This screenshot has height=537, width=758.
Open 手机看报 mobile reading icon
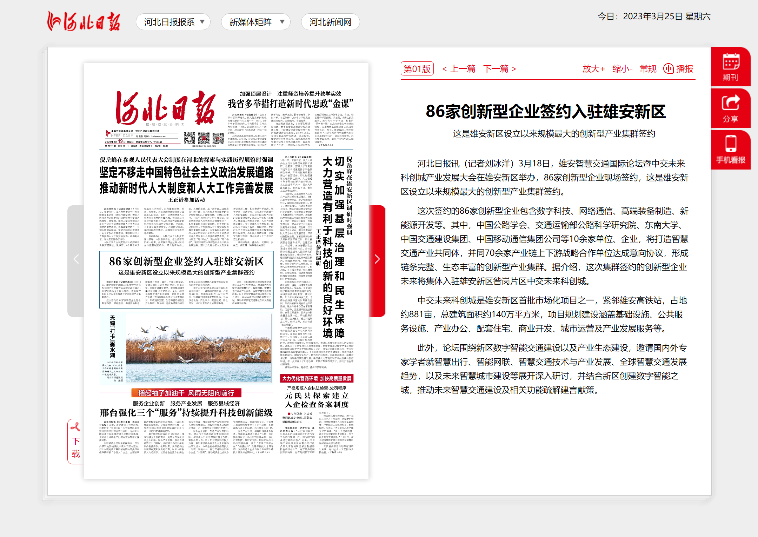(731, 148)
